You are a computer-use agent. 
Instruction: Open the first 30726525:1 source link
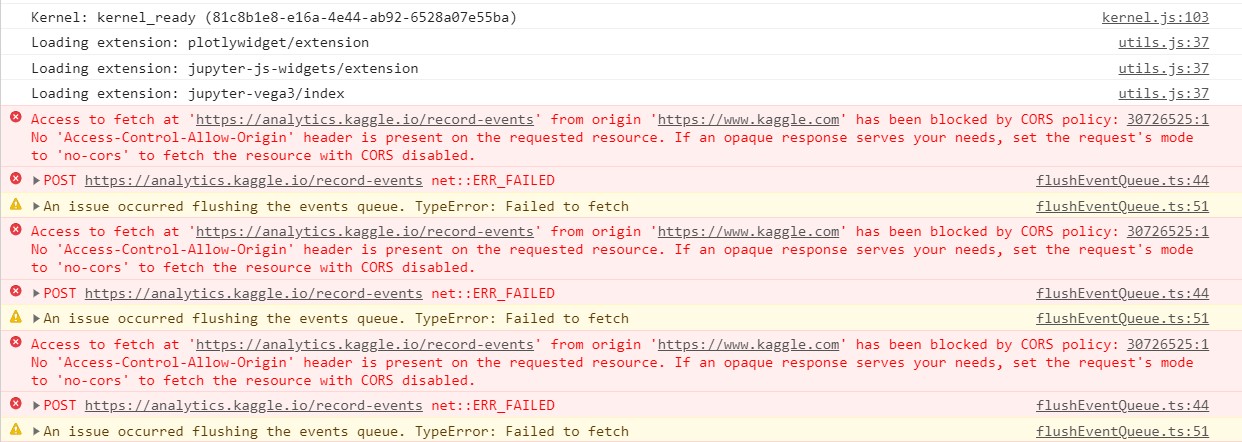coord(1168,119)
